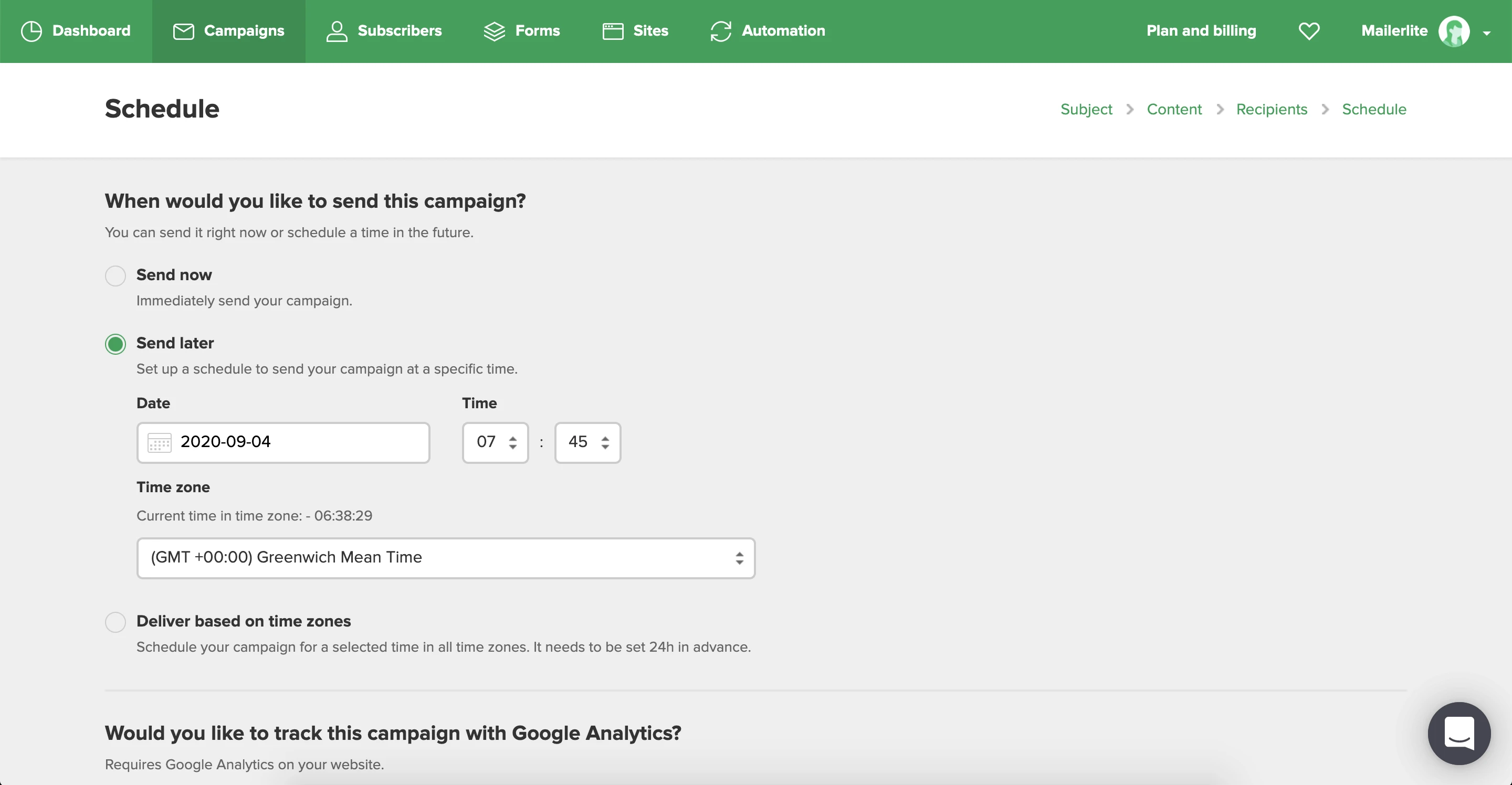The width and height of the screenshot is (1512, 785).
Task: Click the Dashboard clock icon
Action: tap(31, 31)
